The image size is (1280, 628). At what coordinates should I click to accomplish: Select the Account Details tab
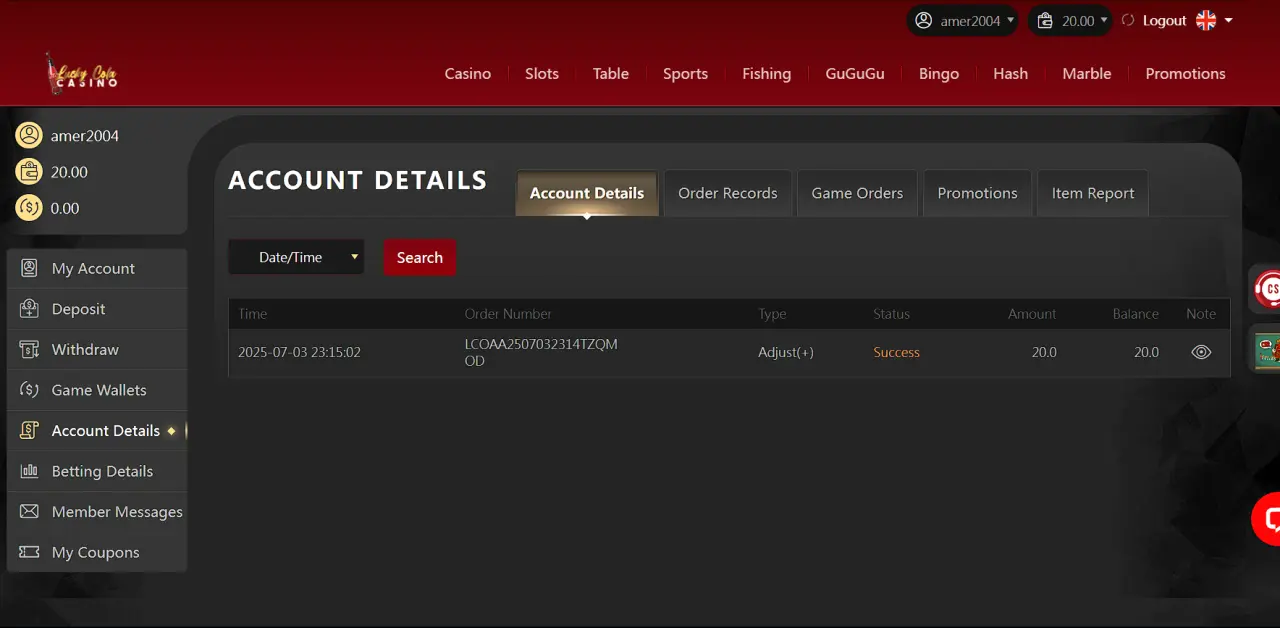pos(587,193)
